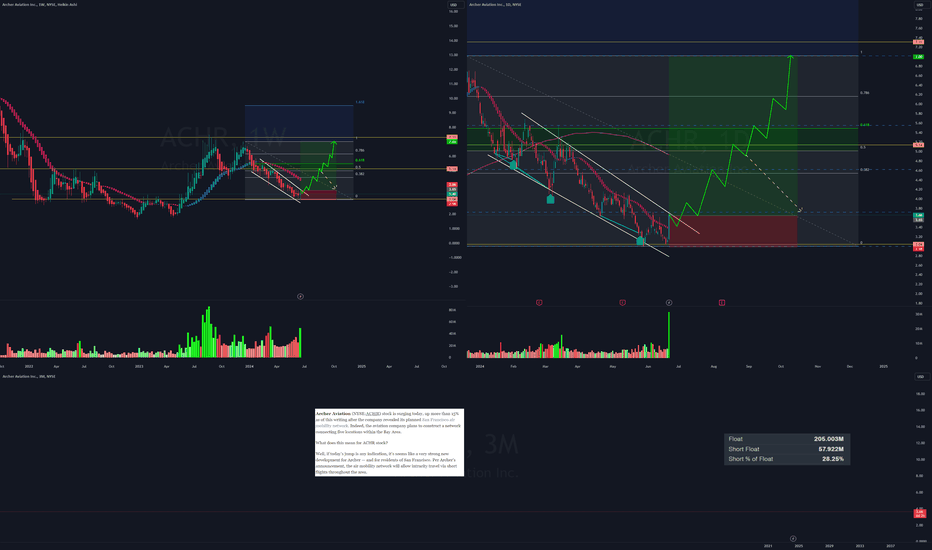Click the 0.382 Fibonacci label on the 1D chart
Screen dimensions: 932x550
[x=865, y=169]
